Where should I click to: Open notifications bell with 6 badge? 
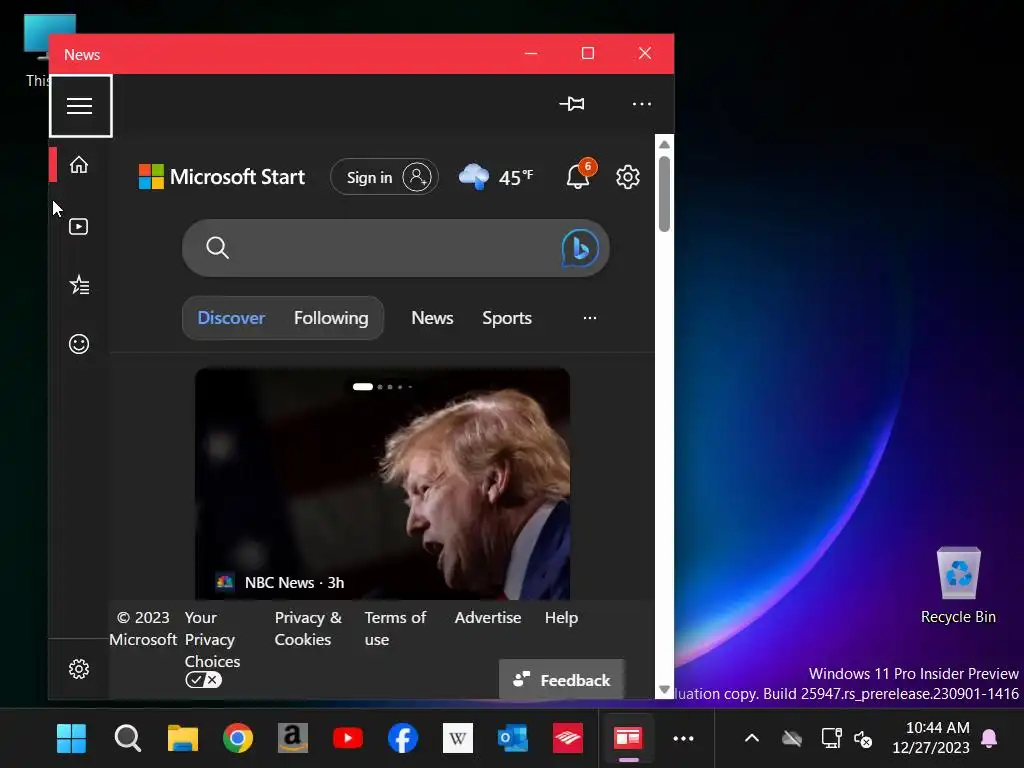click(580, 175)
